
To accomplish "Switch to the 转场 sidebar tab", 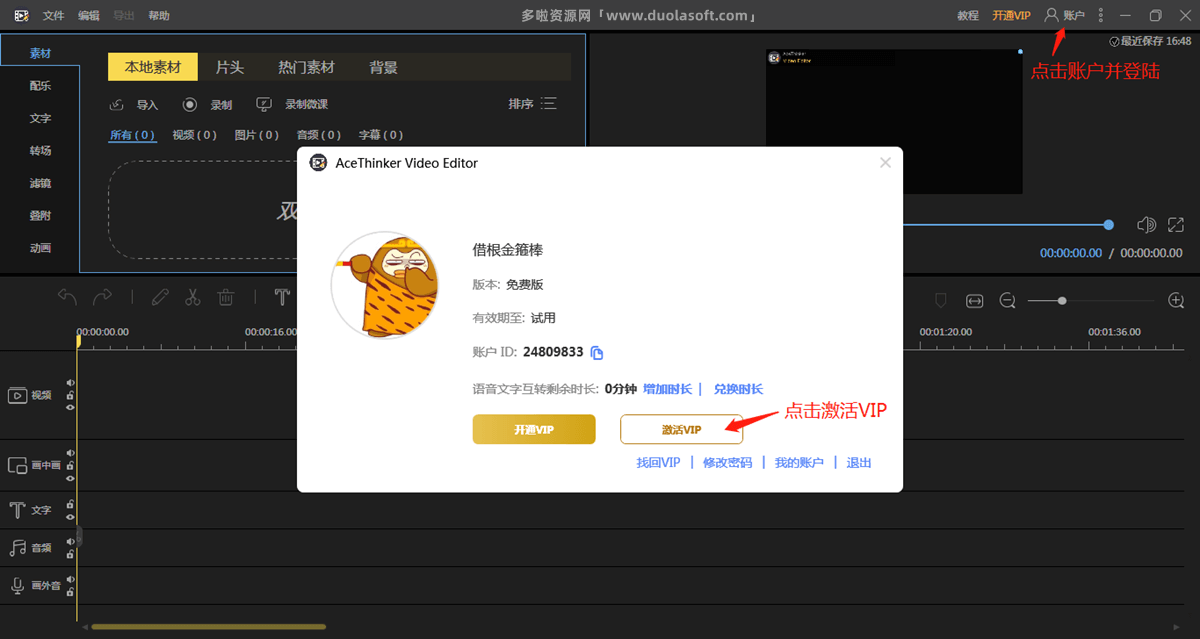I will (40, 151).
